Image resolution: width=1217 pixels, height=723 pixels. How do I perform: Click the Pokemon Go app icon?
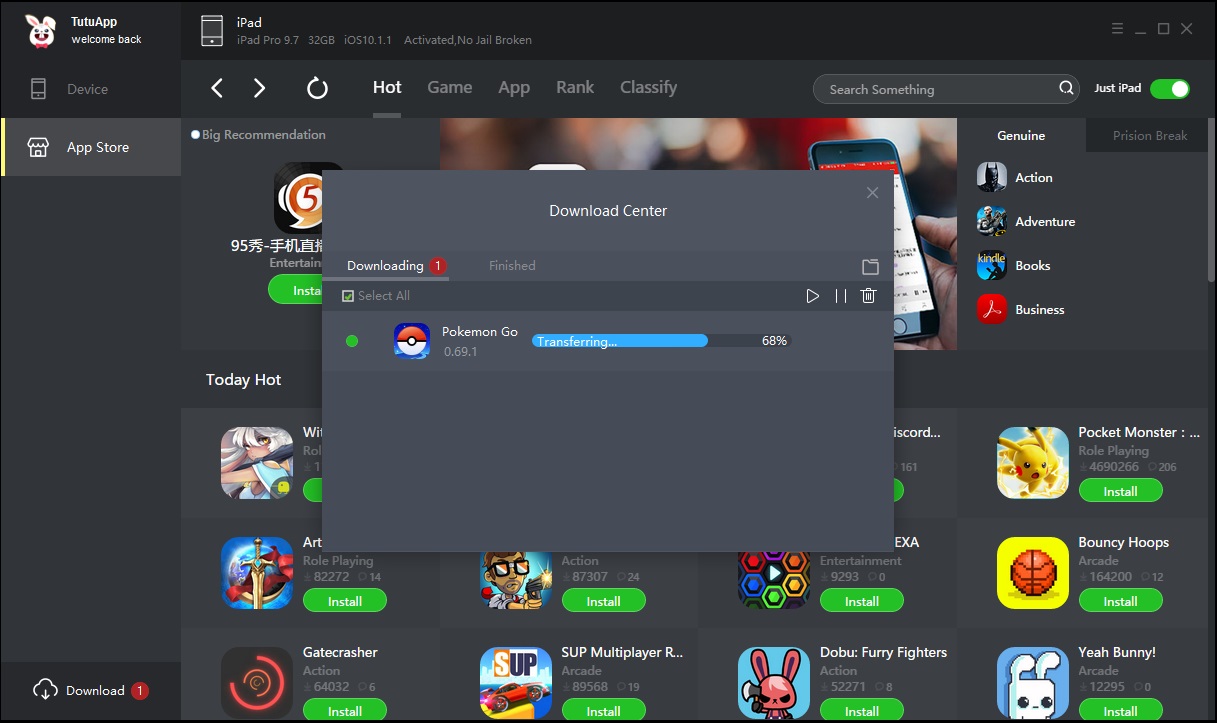pyautogui.click(x=412, y=341)
